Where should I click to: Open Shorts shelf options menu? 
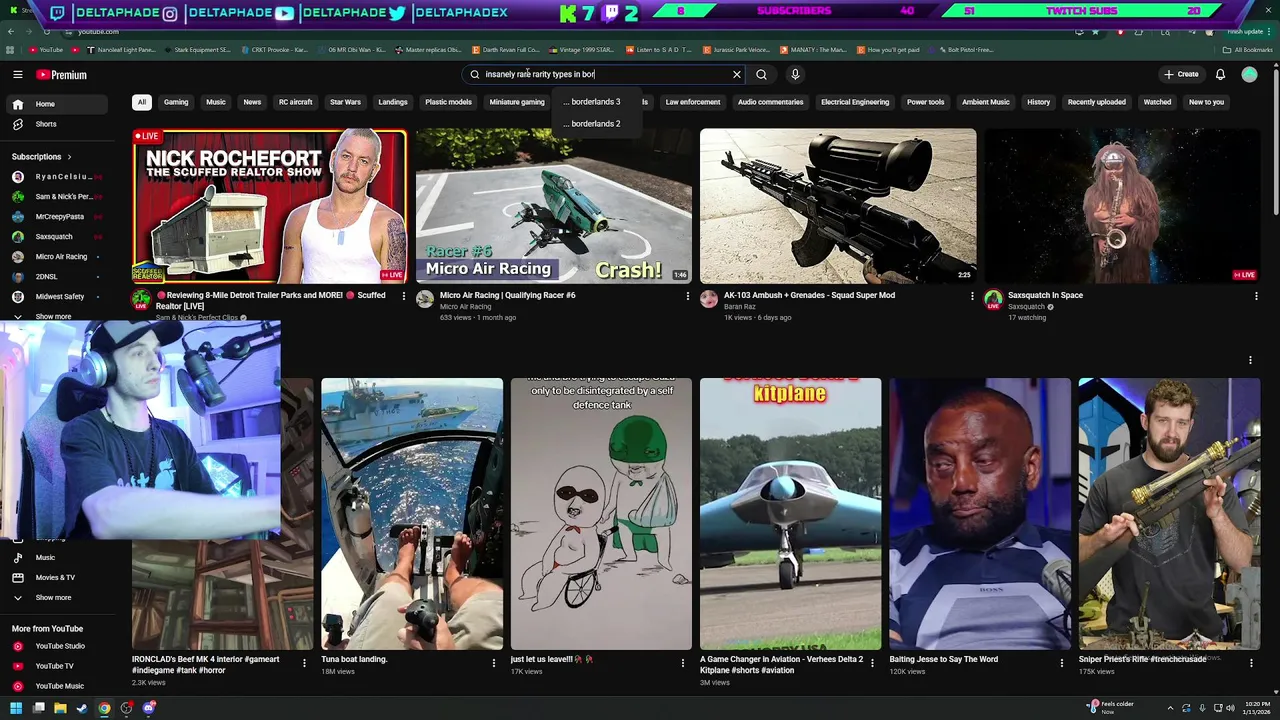point(1250,360)
